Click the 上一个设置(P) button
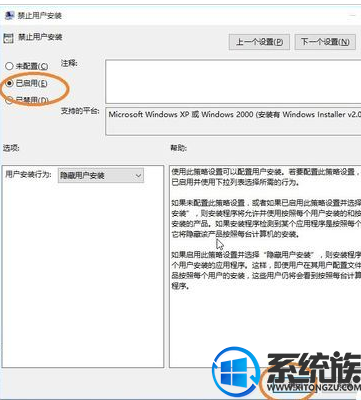This screenshot has height=400, width=361. point(259,42)
